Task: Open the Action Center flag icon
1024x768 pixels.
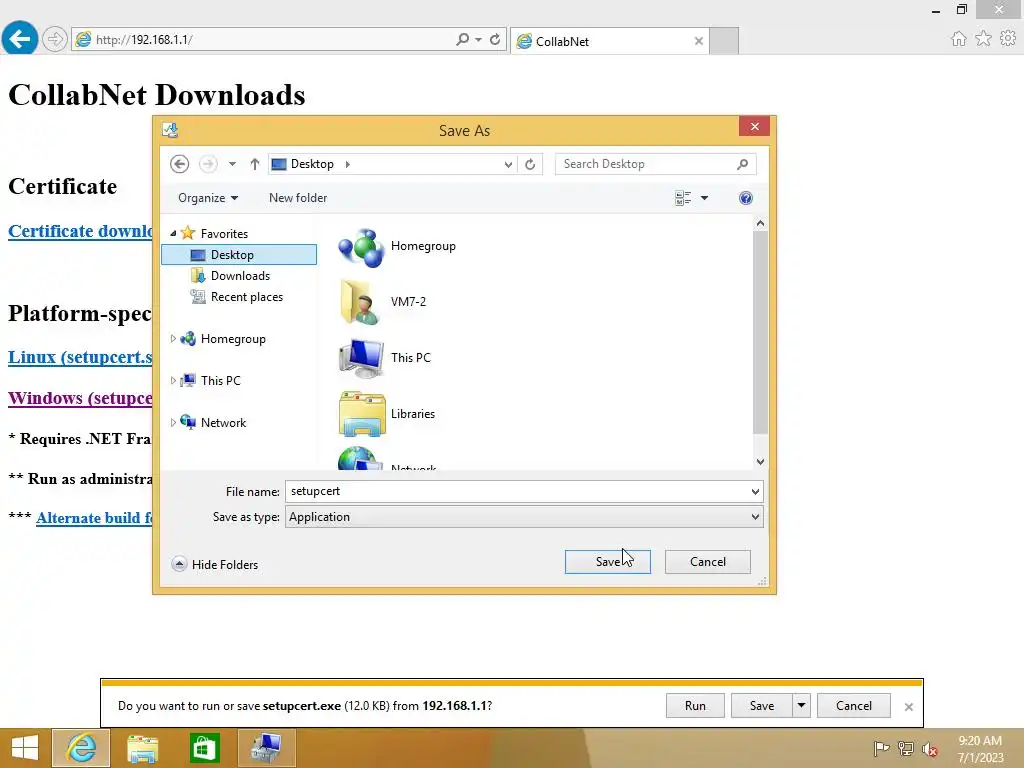Action: [x=882, y=748]
